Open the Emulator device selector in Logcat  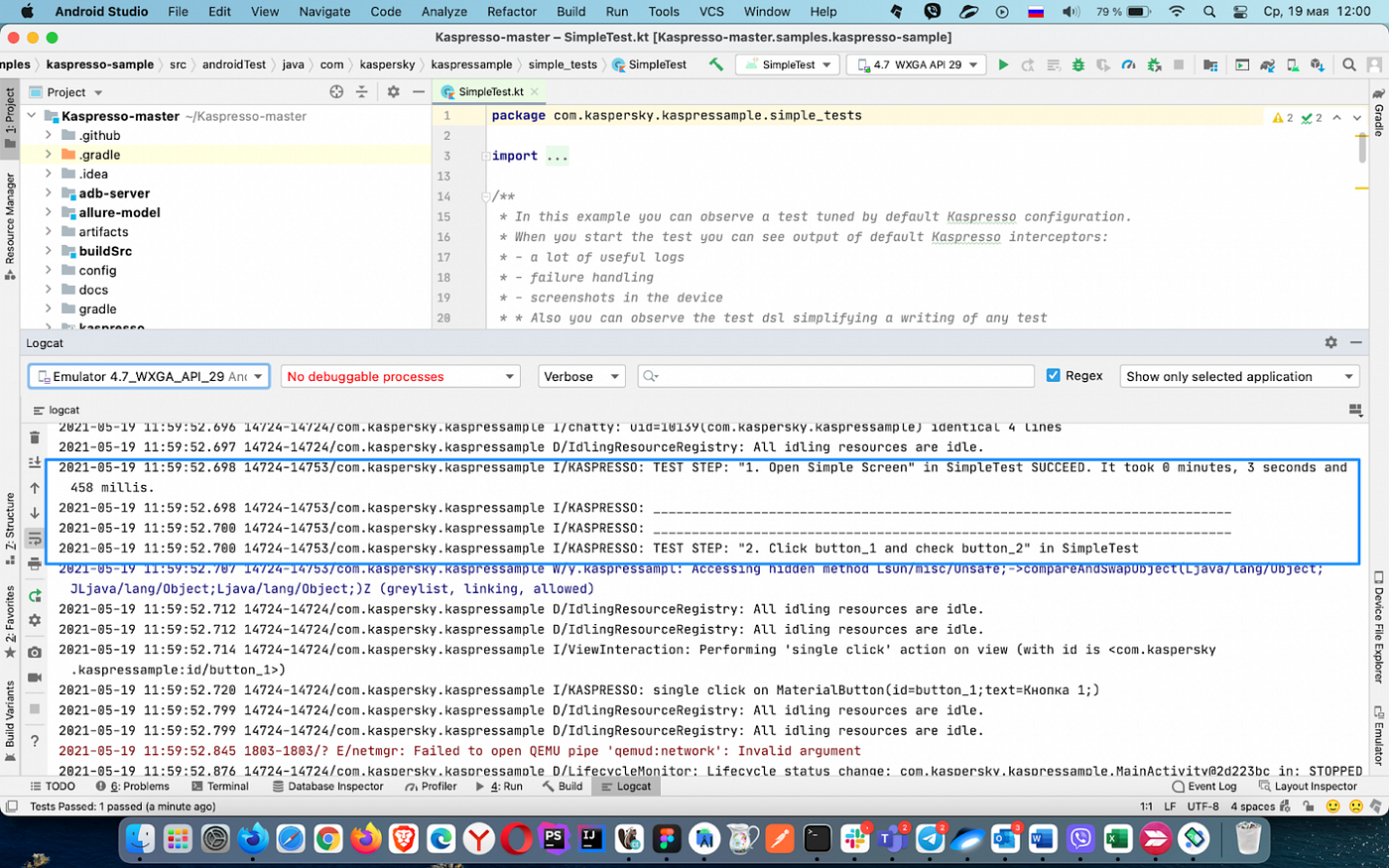pos(149,377)
